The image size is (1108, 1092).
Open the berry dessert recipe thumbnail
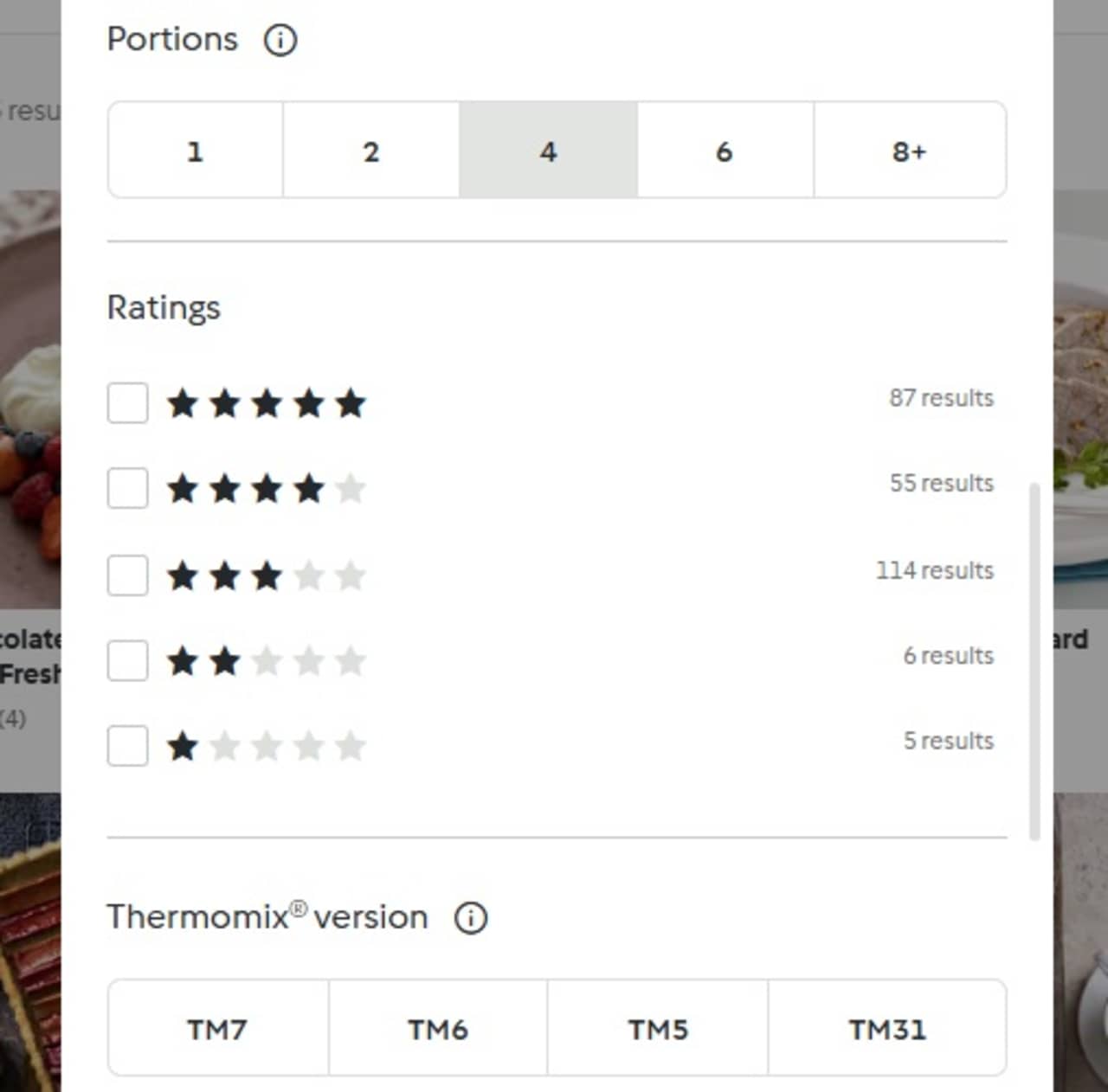pos(30,399)
